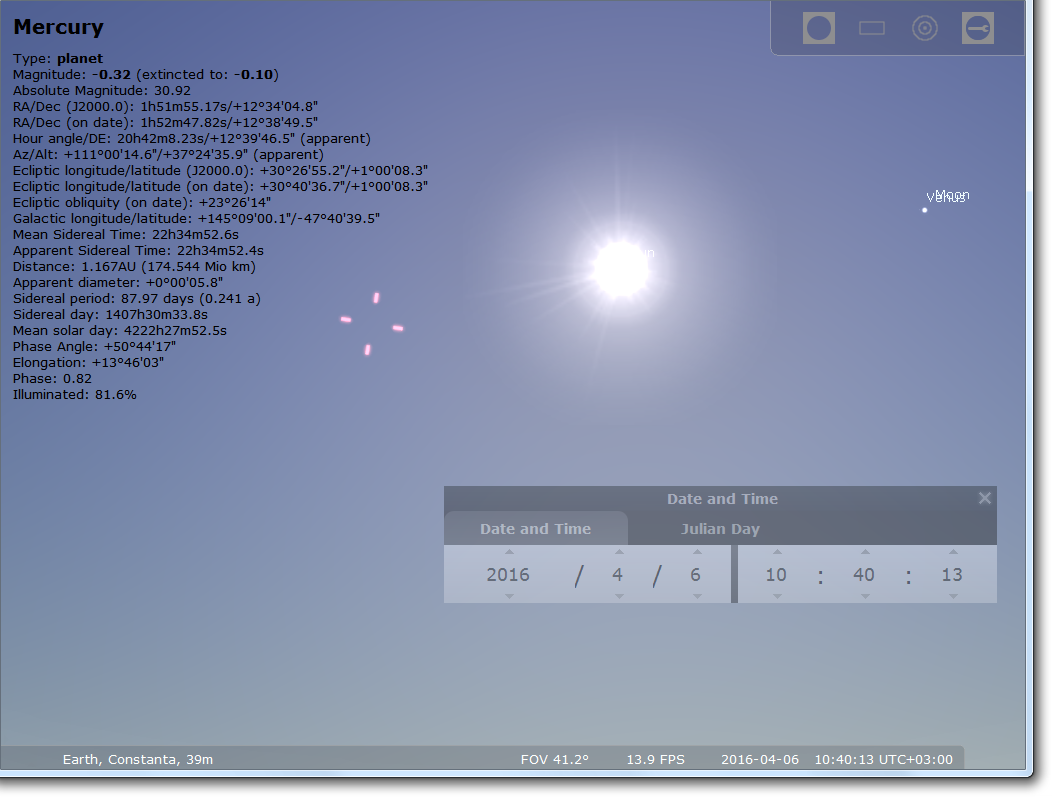Screen dimensions: 1052x797
Task: Toggle the ocular view icon
Action: pyautogui.click(x=818, y=28)
